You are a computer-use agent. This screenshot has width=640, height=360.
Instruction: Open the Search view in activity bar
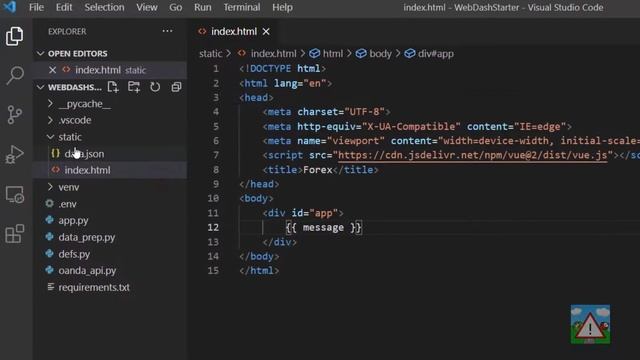[x=15, y=76]
